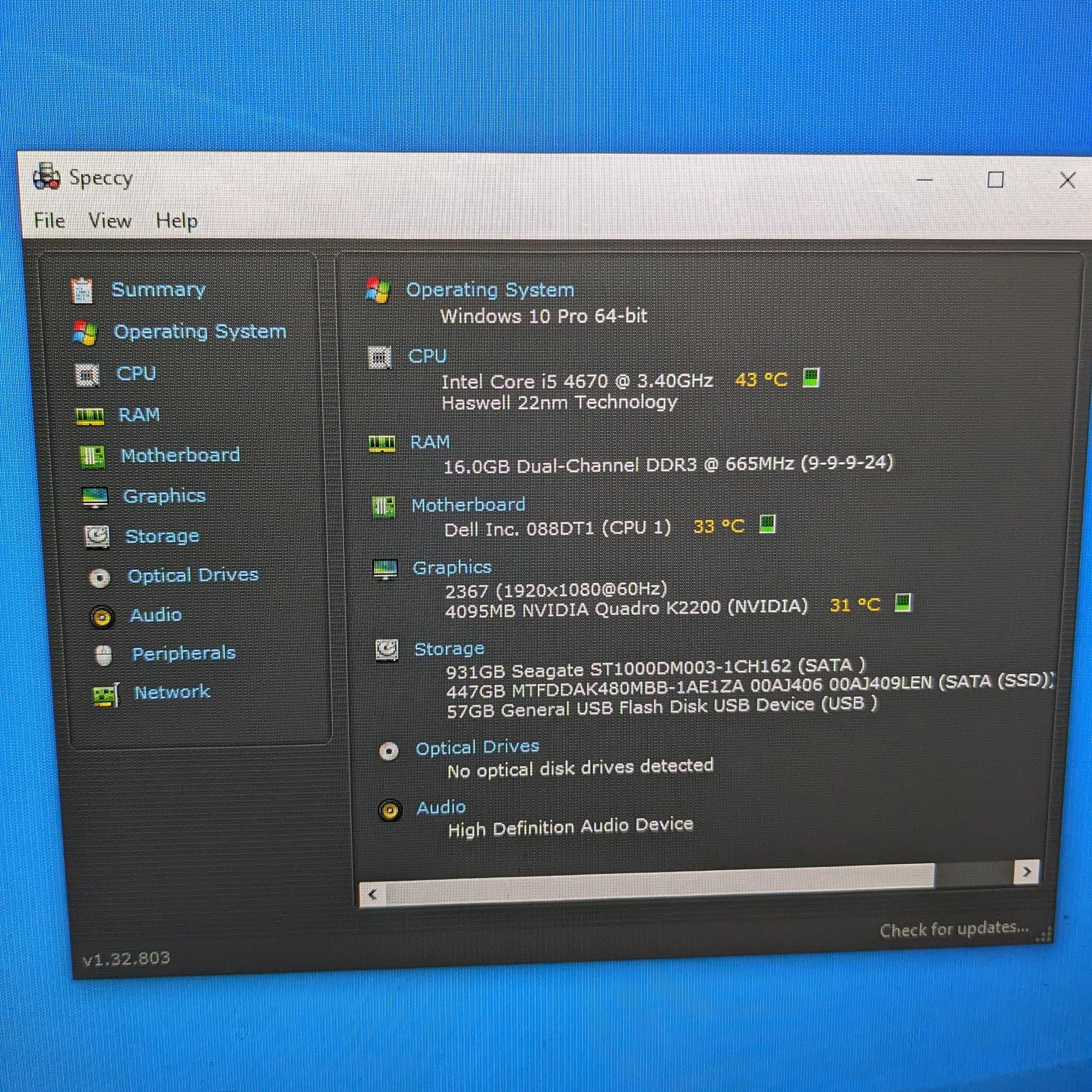Screen dimensions: 1092x1092
Task: Click the Intel Core i5 4670 line
Action: 577,382
